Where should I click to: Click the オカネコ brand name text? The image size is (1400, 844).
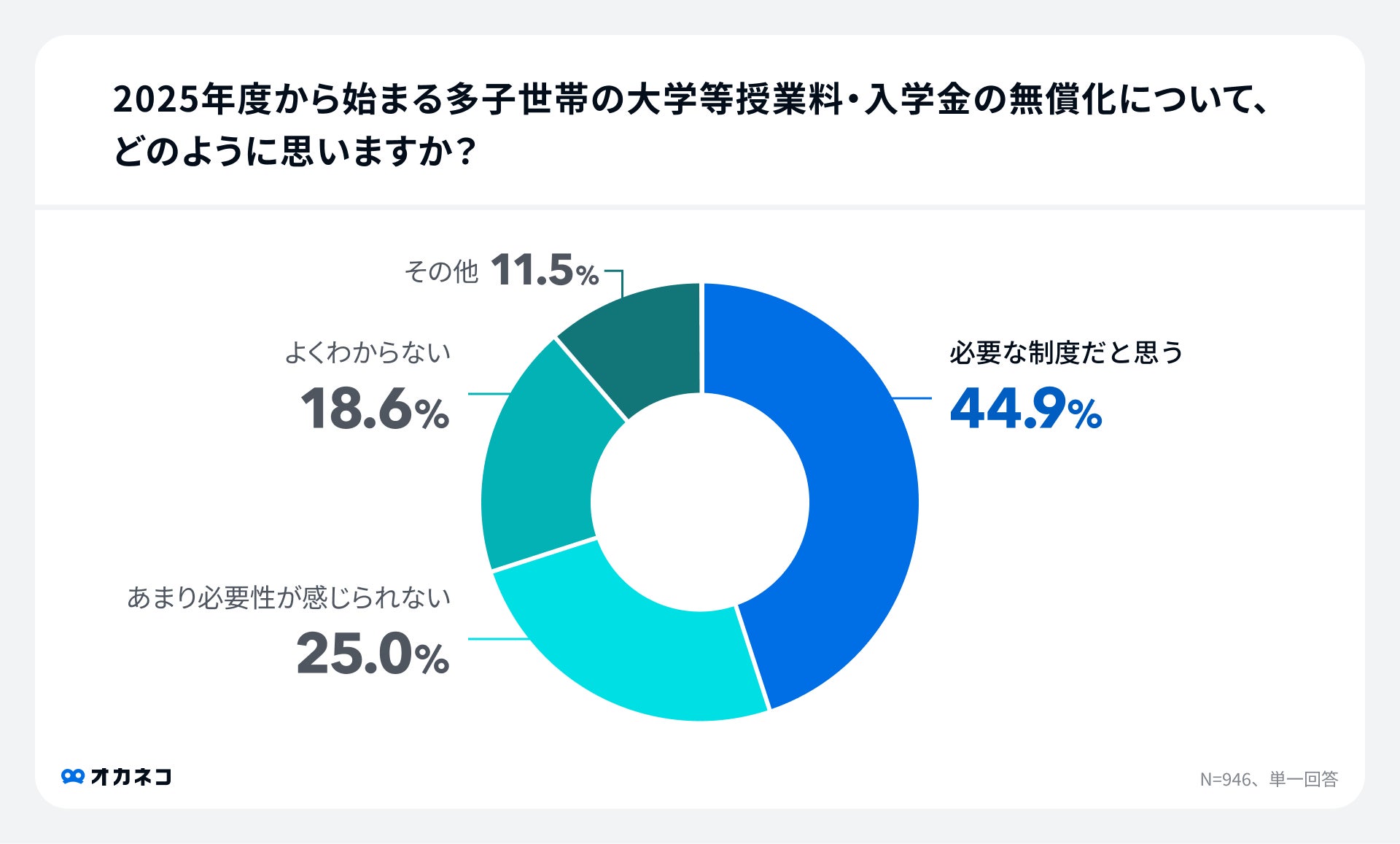click(131, 777)
